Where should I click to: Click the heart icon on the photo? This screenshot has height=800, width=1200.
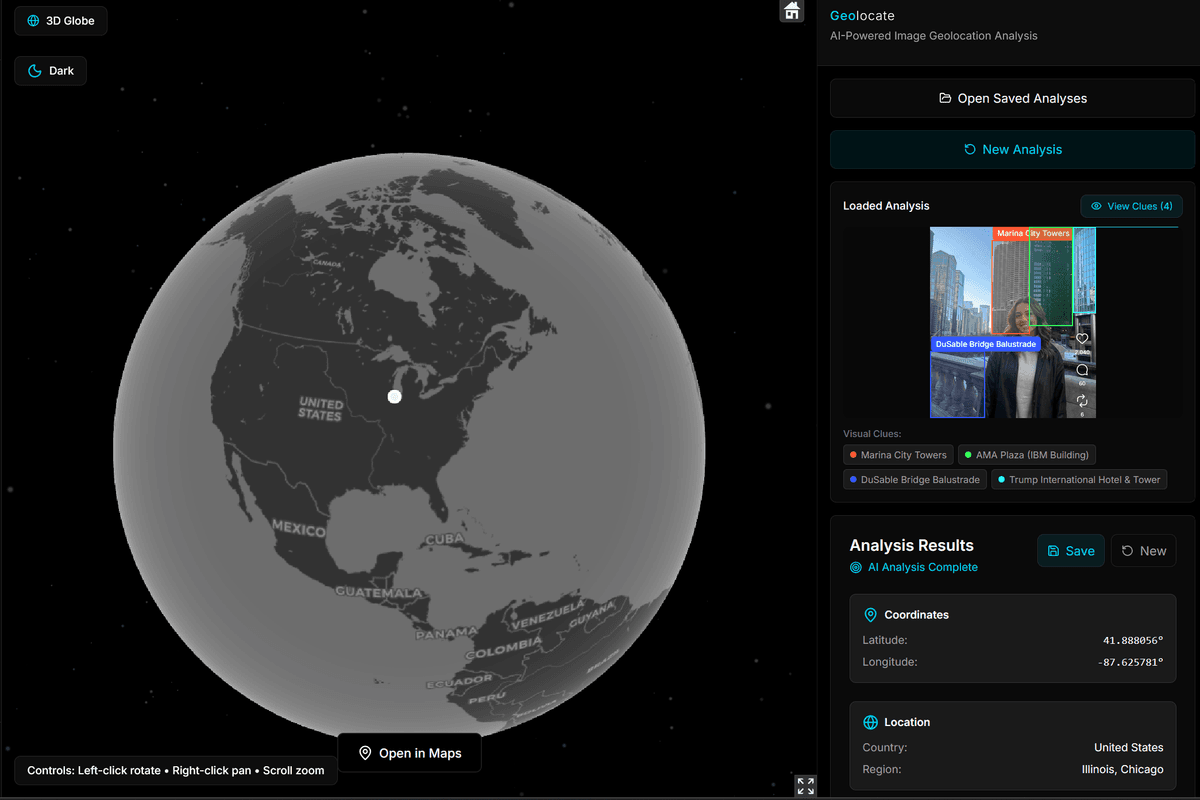point(1082,339)
